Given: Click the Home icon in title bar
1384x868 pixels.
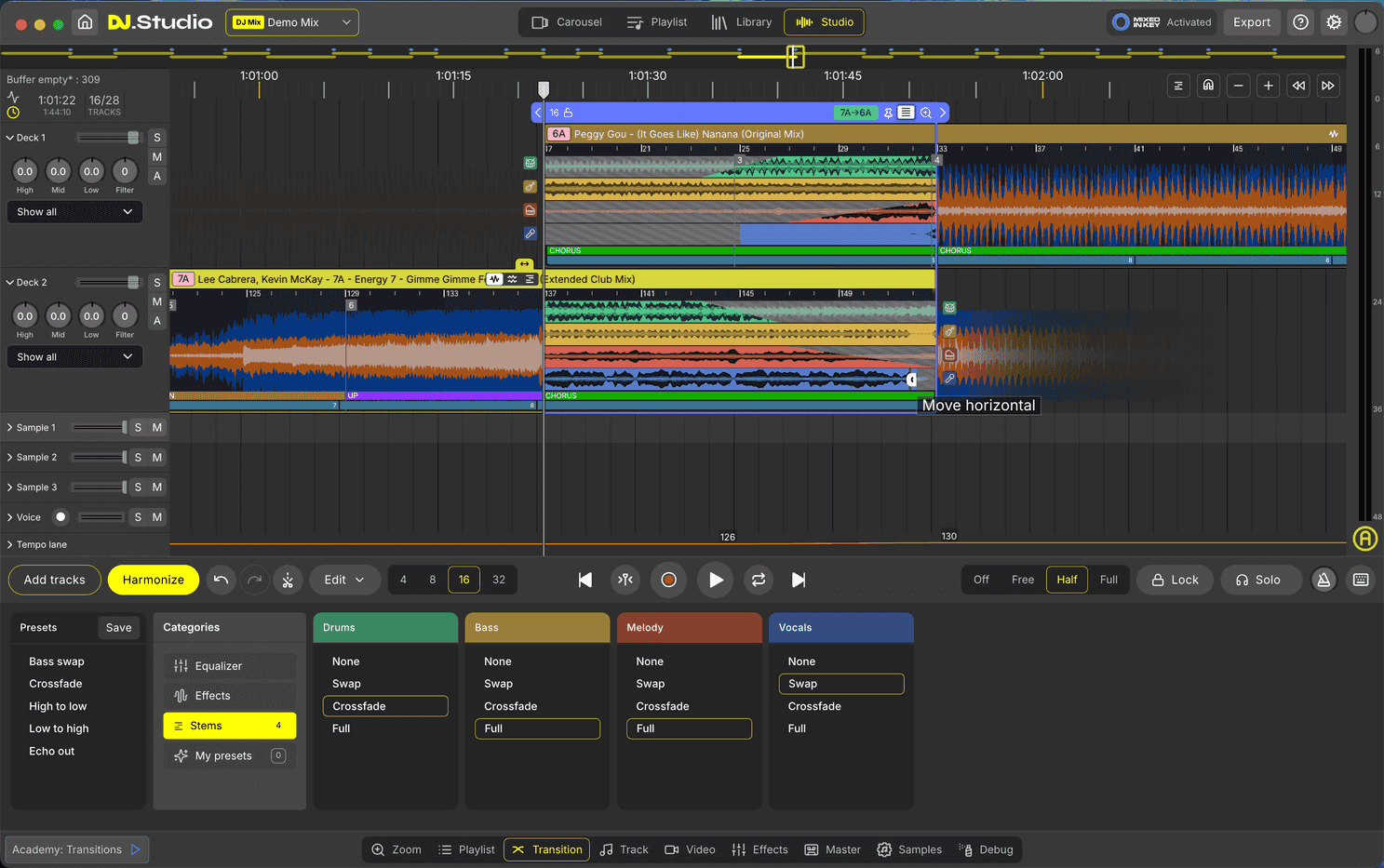Looking at the screenshot, I should click(x=85, y=22).
